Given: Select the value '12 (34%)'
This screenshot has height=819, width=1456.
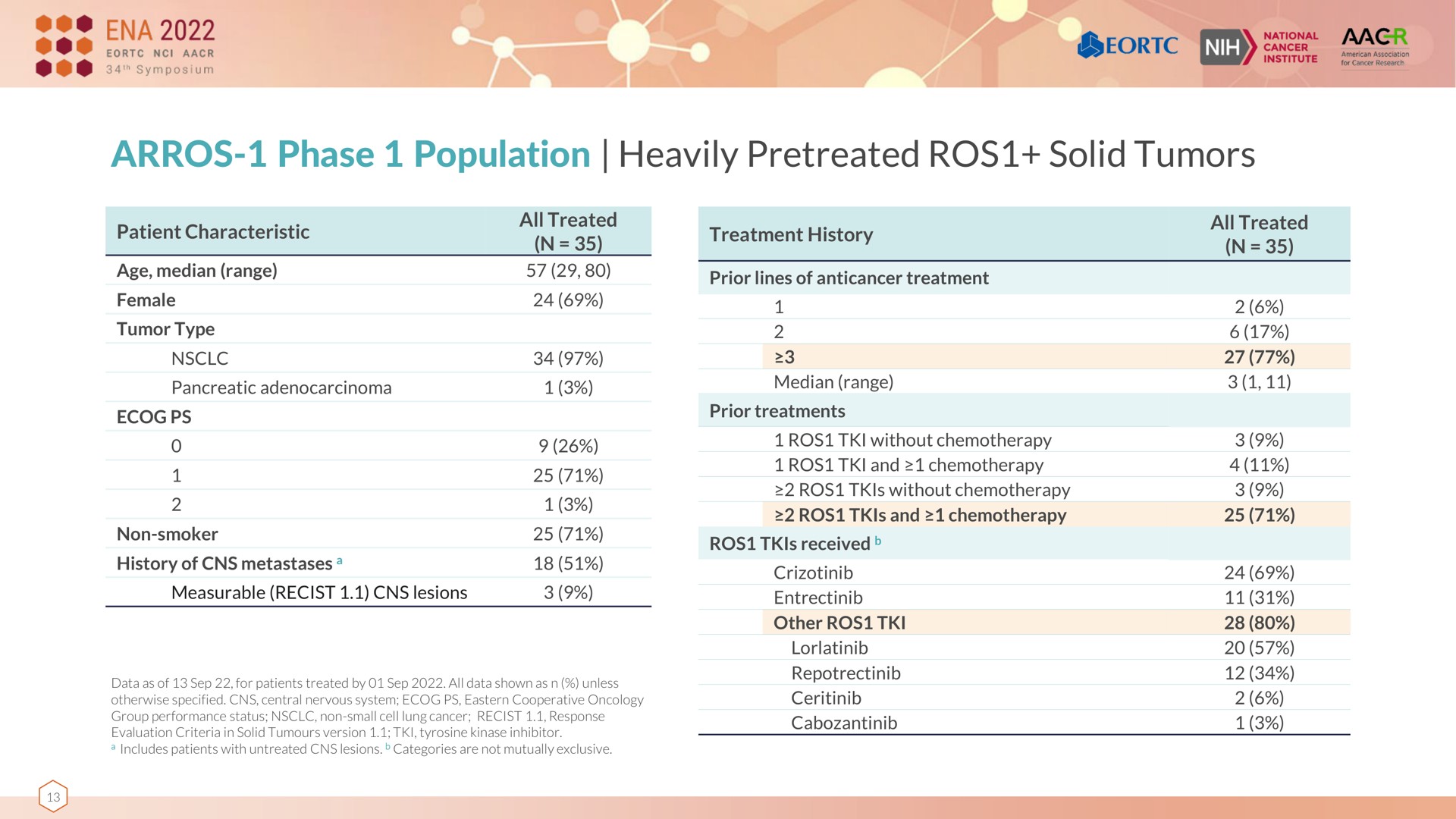Looking at the screenshot, I should coord(1259,673).
